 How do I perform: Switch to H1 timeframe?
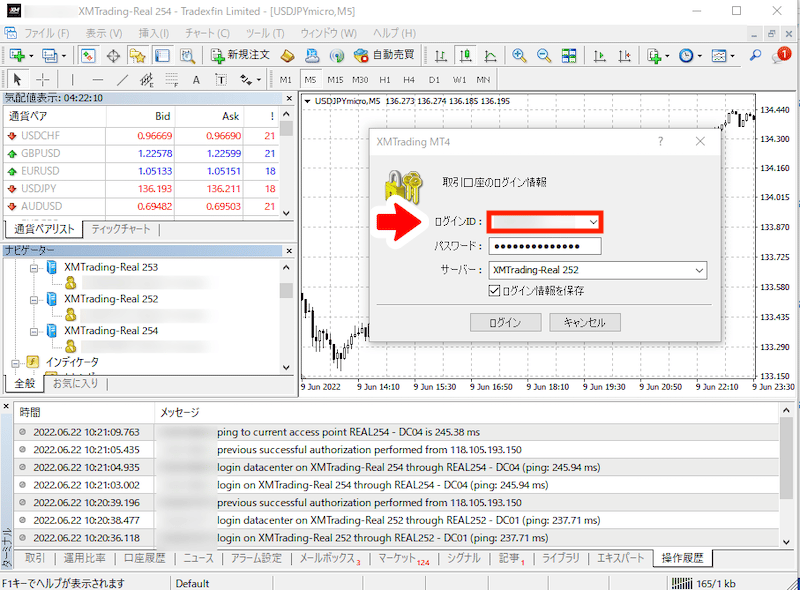coord(385,80)
